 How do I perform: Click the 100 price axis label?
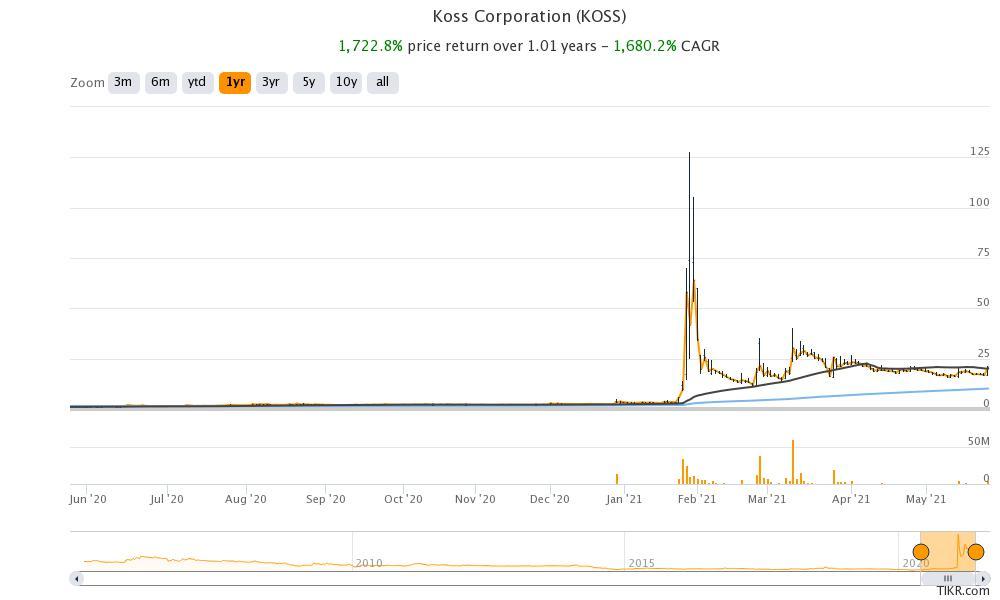pos(980,202)
